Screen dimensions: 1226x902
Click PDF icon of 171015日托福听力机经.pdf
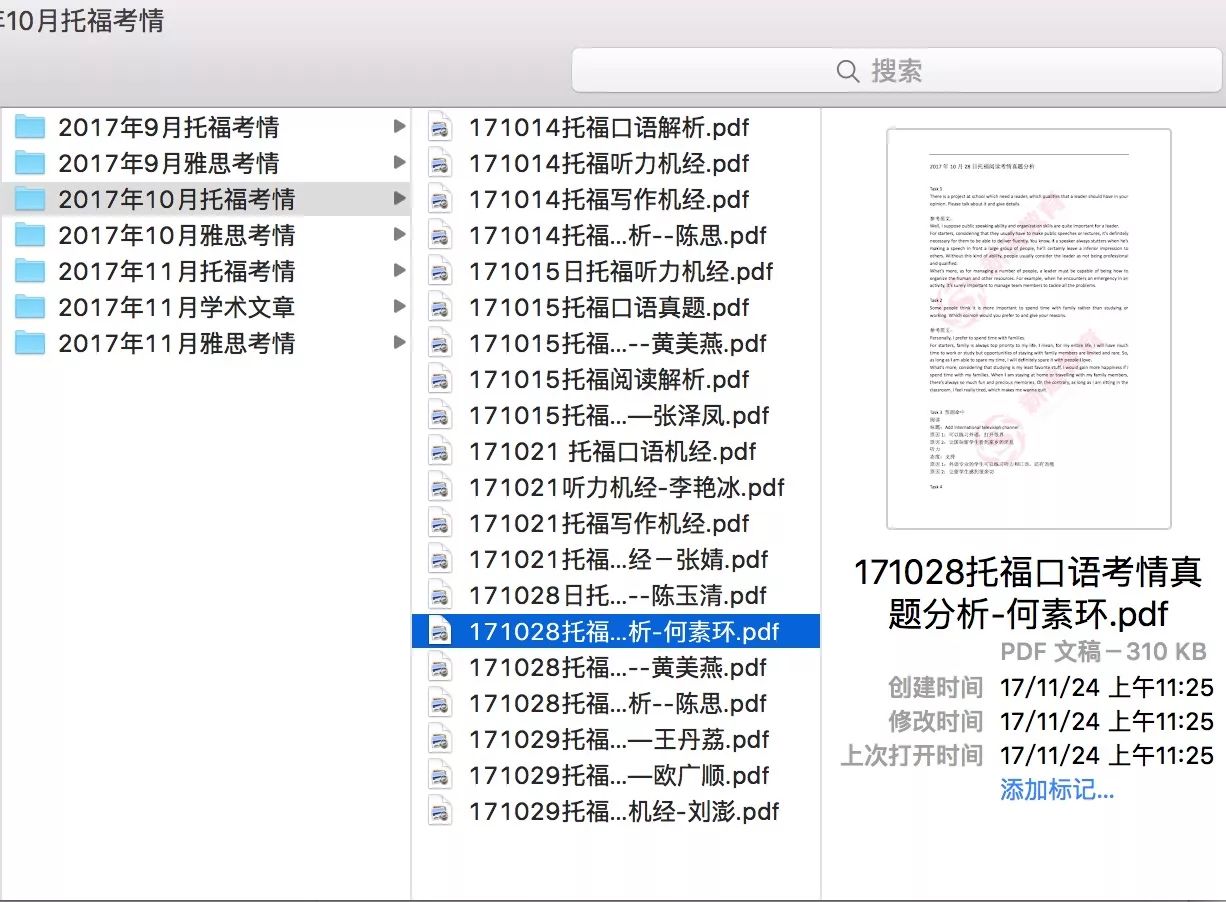click(x=440, y=271)
